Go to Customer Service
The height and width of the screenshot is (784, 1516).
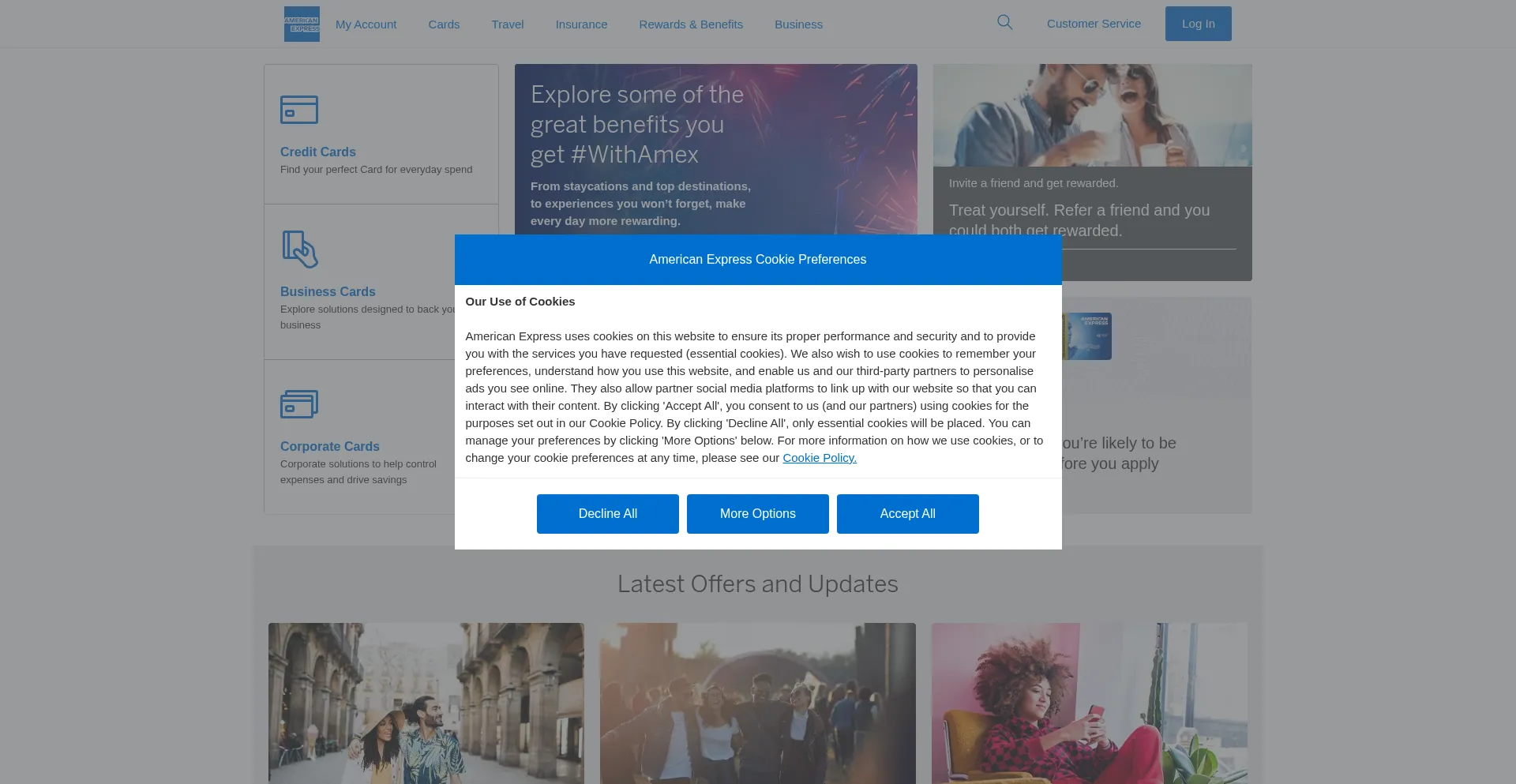1094,24
